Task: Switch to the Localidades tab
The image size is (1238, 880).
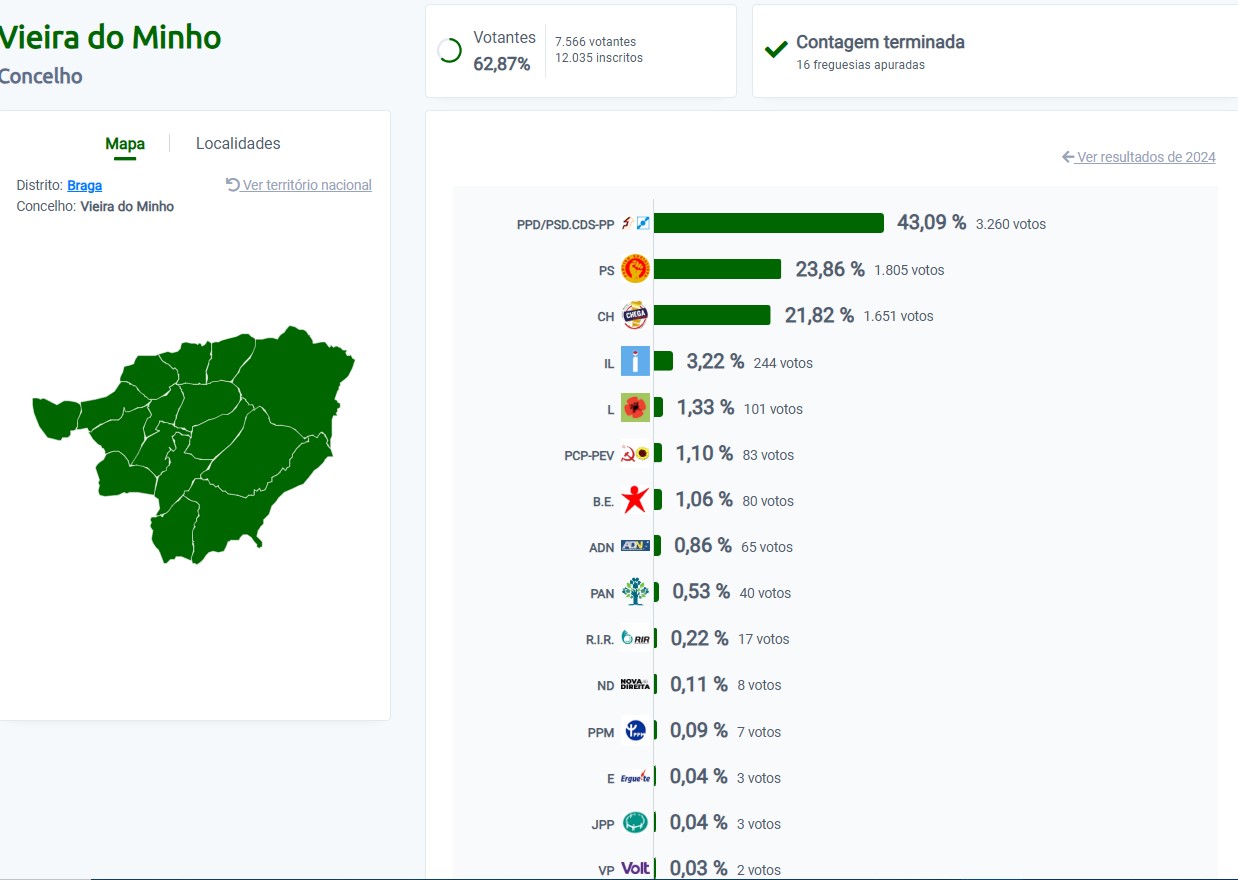Action: (x=238, y=143)
